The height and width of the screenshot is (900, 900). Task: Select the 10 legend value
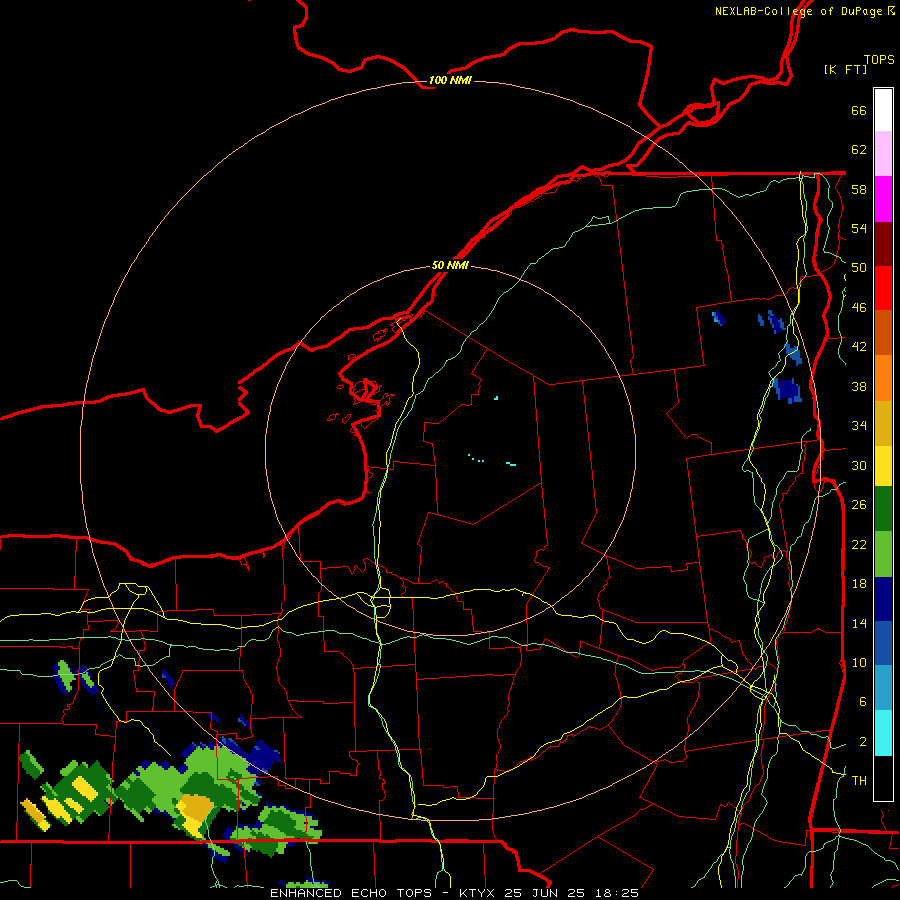point(859,662)
